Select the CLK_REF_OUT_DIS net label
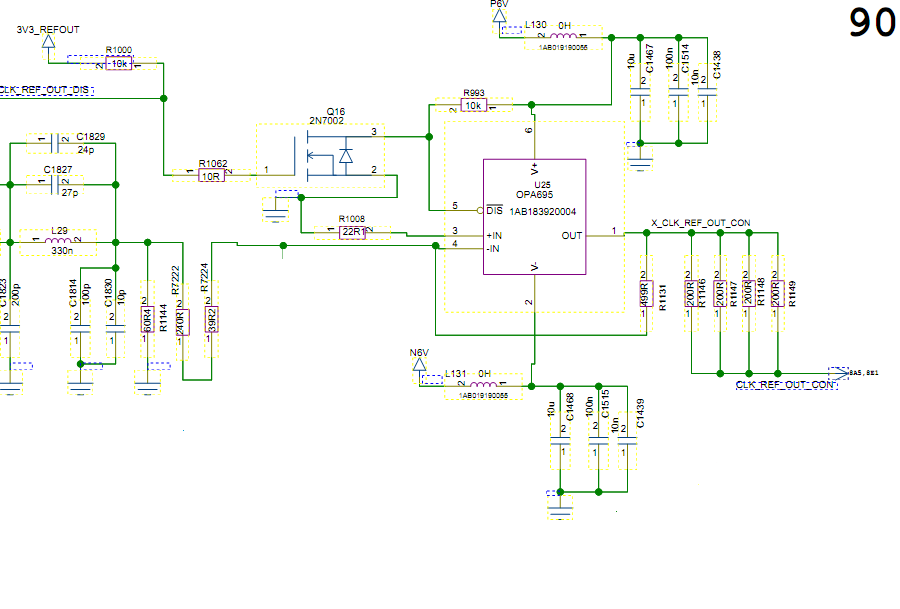This screenshot has width=900, height=609. click(x=45, y=90)
